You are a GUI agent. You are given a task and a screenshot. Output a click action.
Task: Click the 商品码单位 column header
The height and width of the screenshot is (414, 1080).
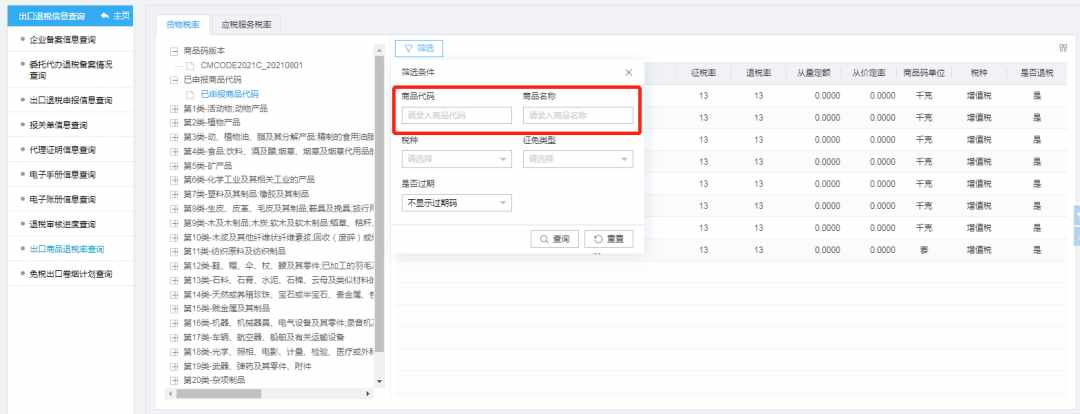(924, 73)
